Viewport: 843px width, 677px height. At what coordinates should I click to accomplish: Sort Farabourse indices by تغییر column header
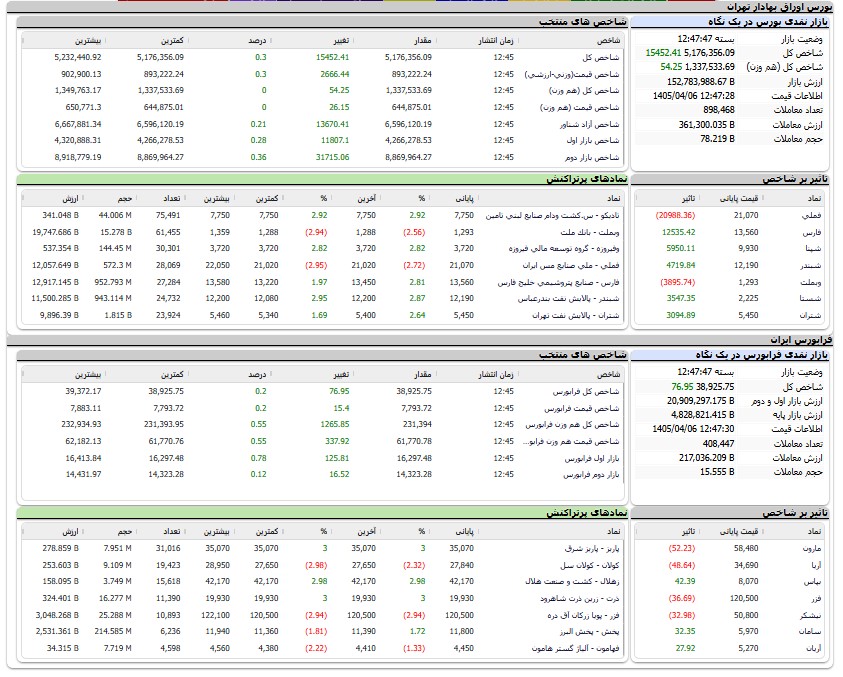click(x=341, y=375)
